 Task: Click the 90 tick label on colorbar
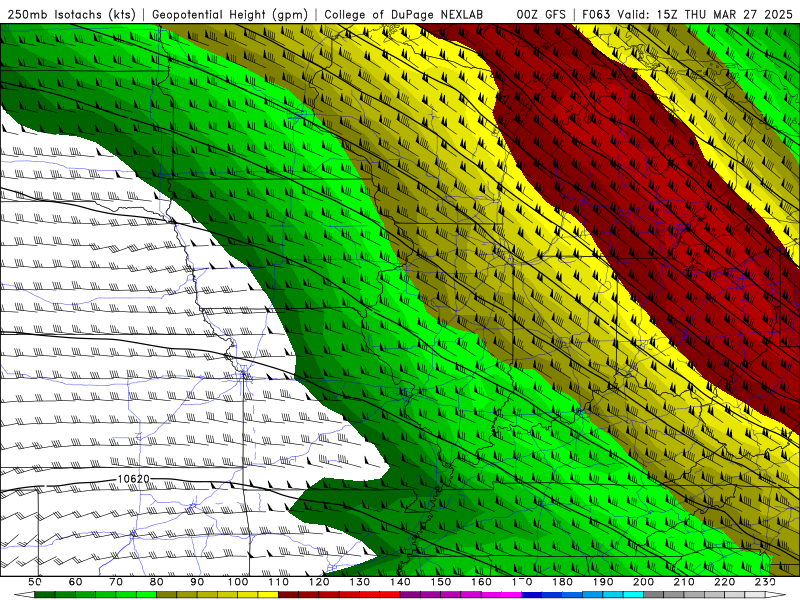[197, 582]
